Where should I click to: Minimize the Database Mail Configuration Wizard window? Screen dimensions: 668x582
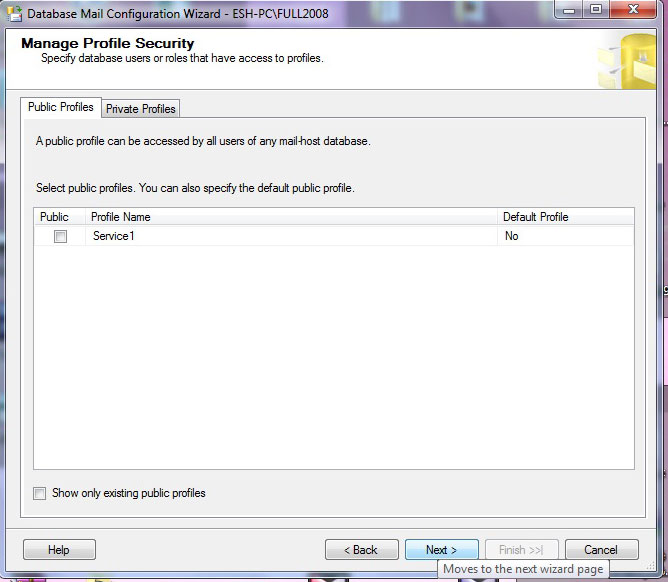573,12
